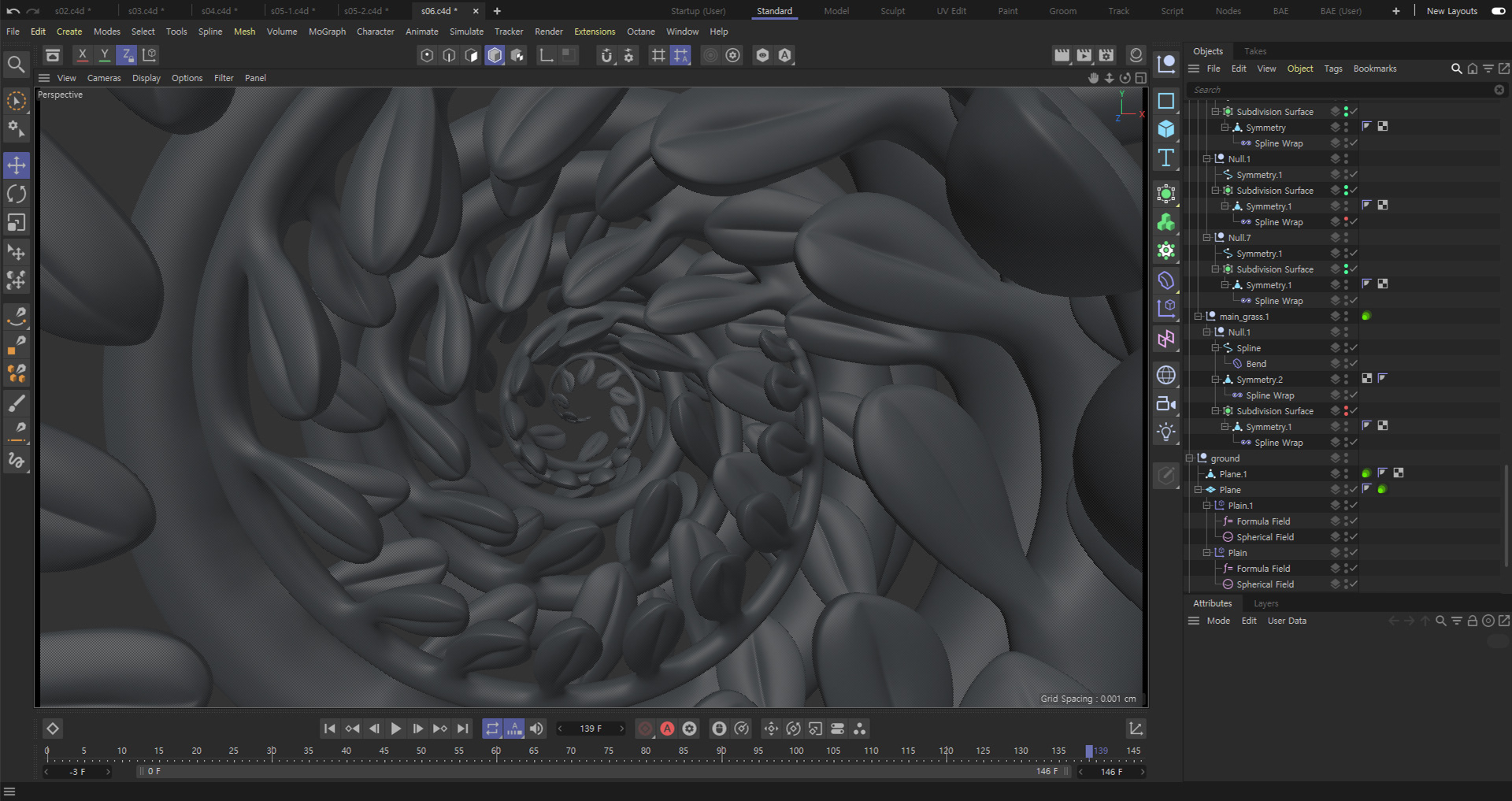Click the Floor/Sky environment globe icon
The height and width of the screenshot is (801, 1512).
click(x=1166, y=375)
